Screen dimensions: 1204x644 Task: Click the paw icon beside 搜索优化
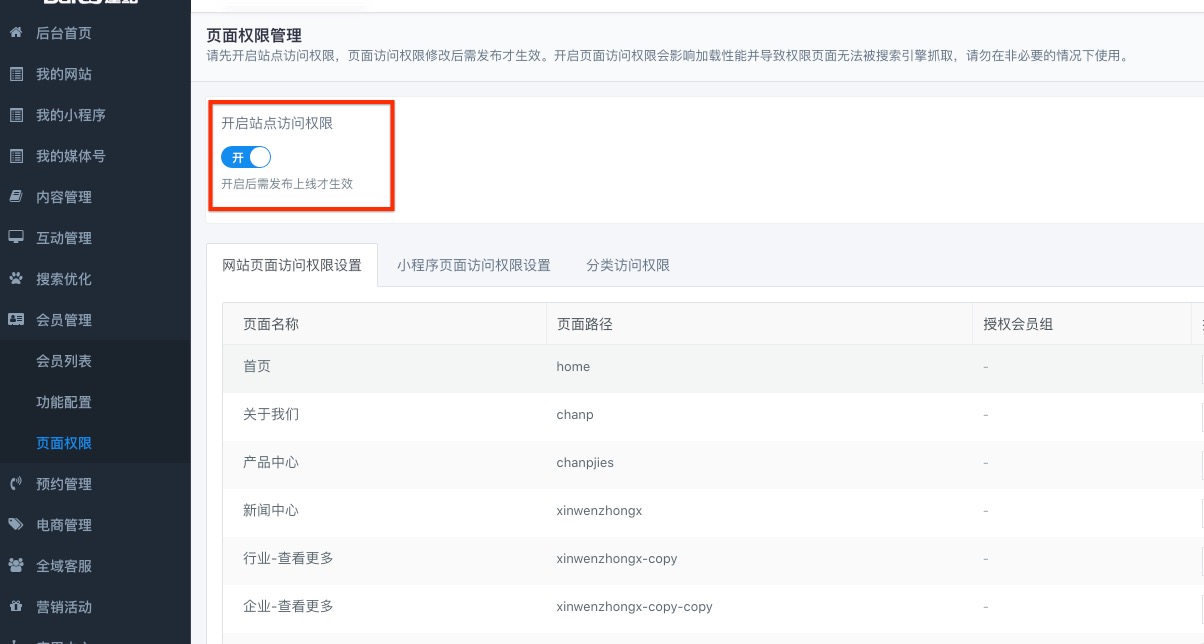pos(16,279)
